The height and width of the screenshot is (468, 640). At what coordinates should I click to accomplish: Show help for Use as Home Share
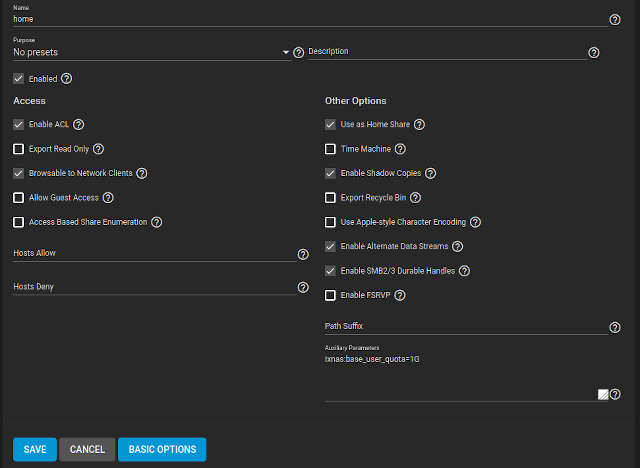[419, 124]
